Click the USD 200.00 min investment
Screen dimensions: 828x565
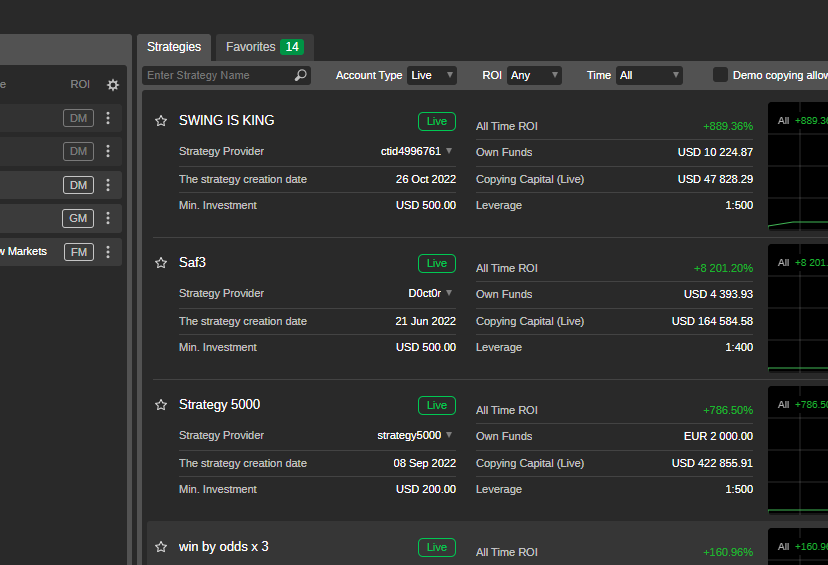coord(426,489)
